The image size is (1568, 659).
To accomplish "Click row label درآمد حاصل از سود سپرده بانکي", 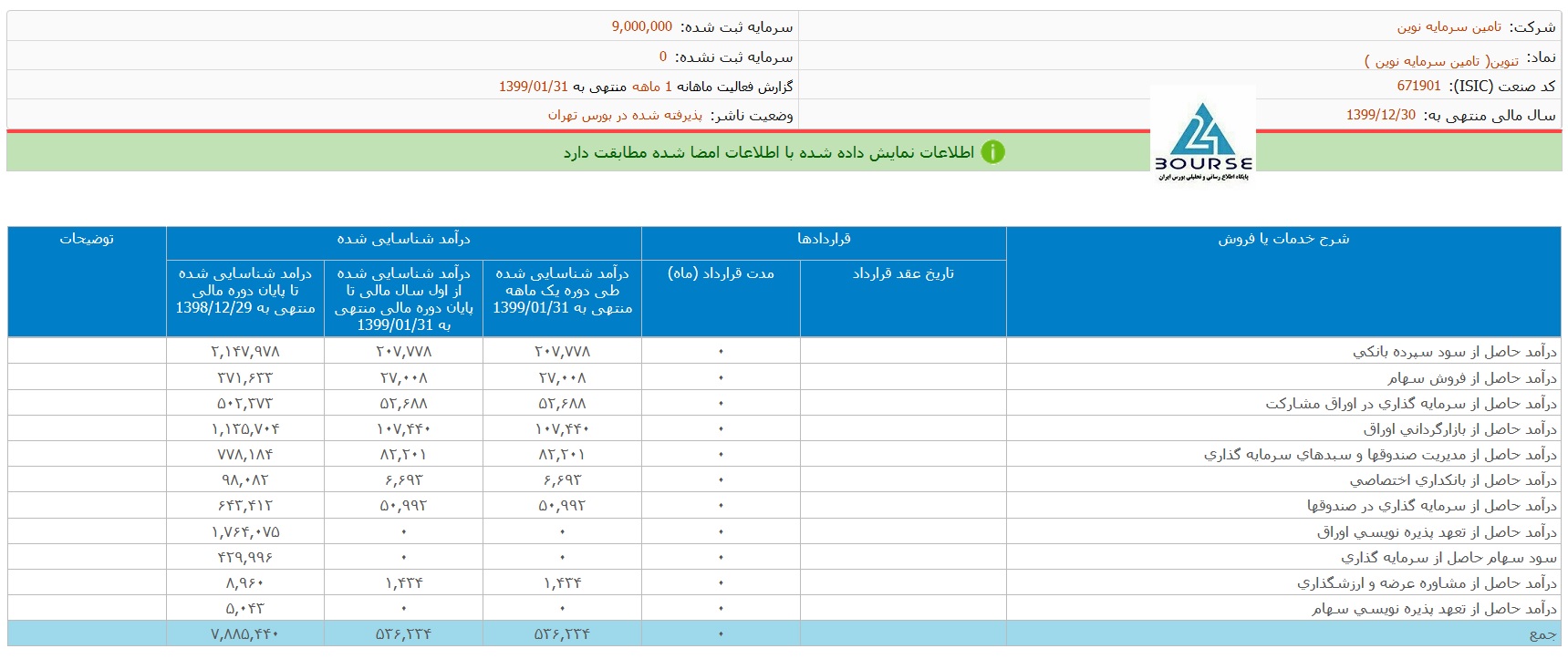I will click(x=1455, y=352).
